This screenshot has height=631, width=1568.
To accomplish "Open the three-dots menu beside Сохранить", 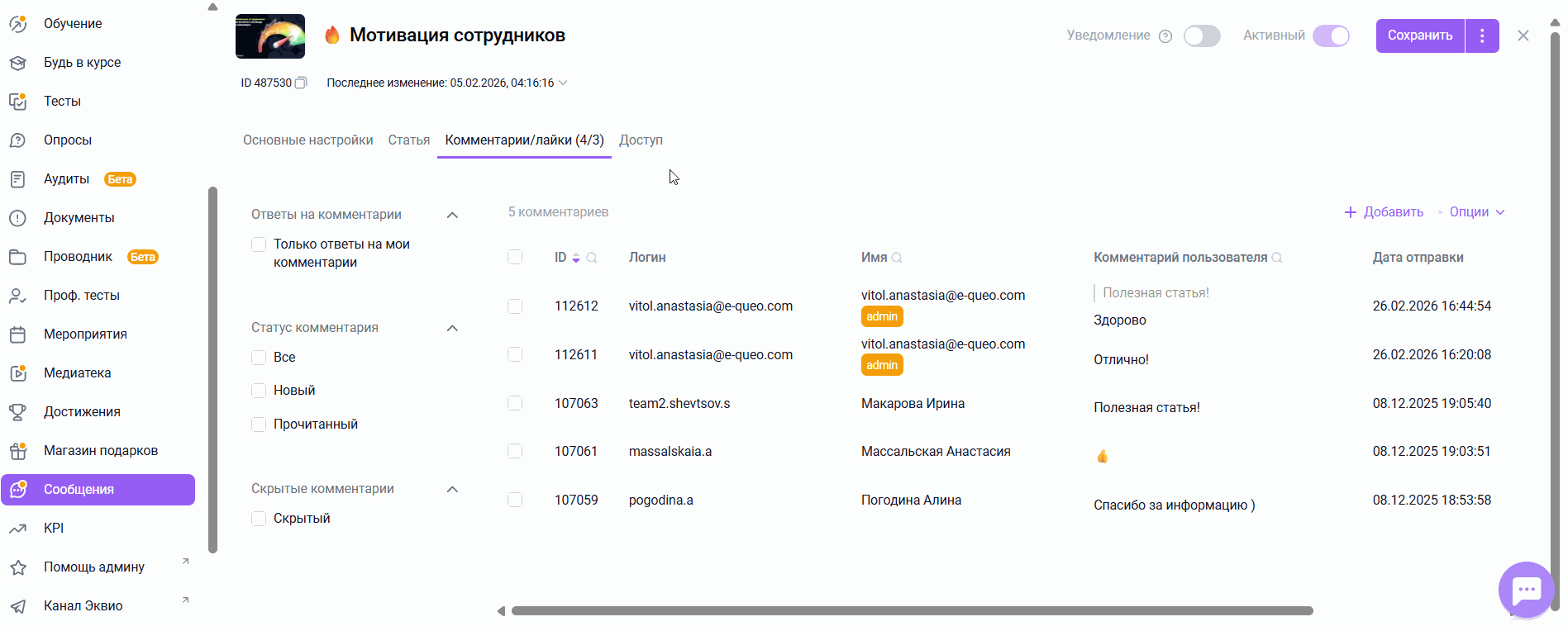I will pos(1482,36).
